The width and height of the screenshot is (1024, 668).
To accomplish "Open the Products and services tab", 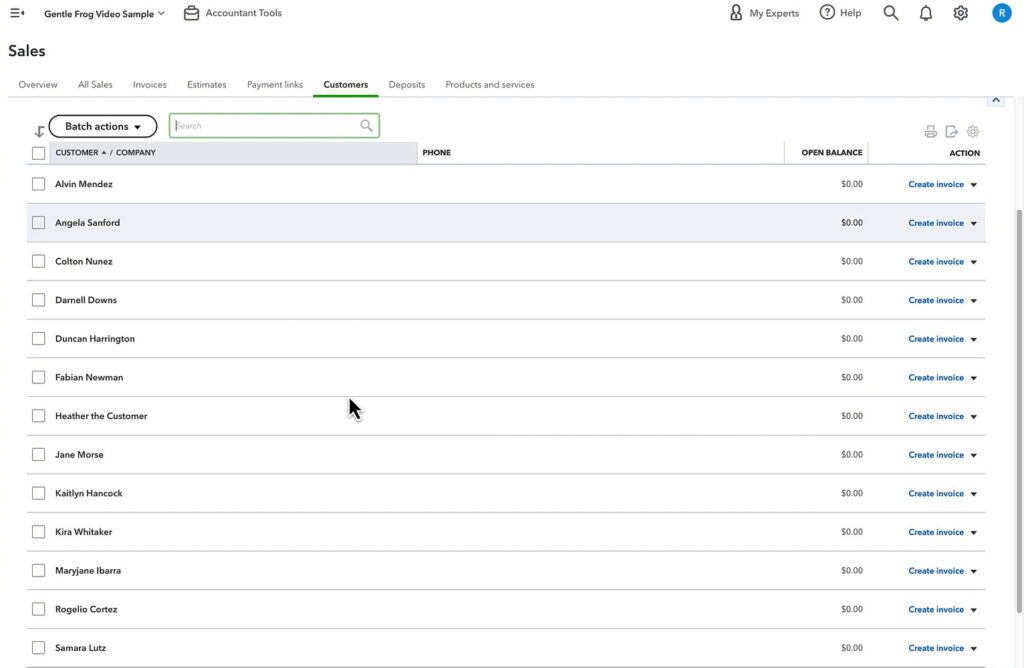I will (x=489, y=84).
